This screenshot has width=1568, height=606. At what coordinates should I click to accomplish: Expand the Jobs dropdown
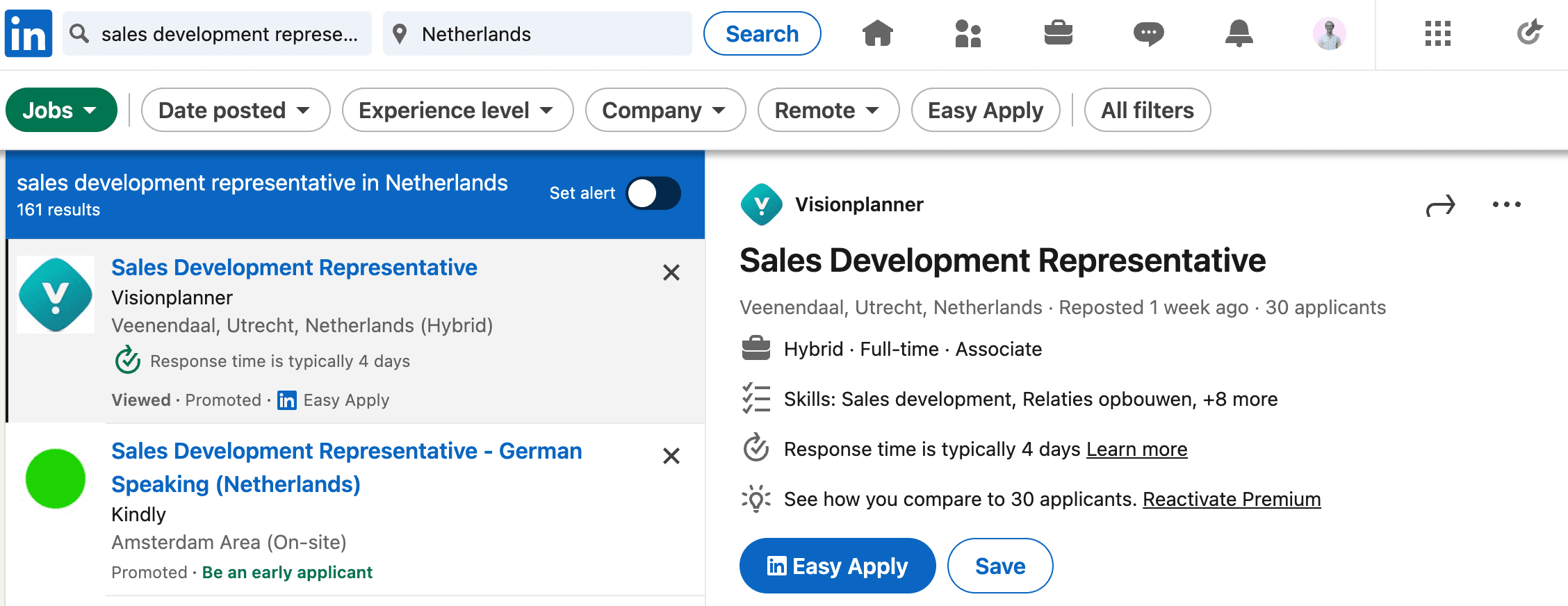click(61, 110)
